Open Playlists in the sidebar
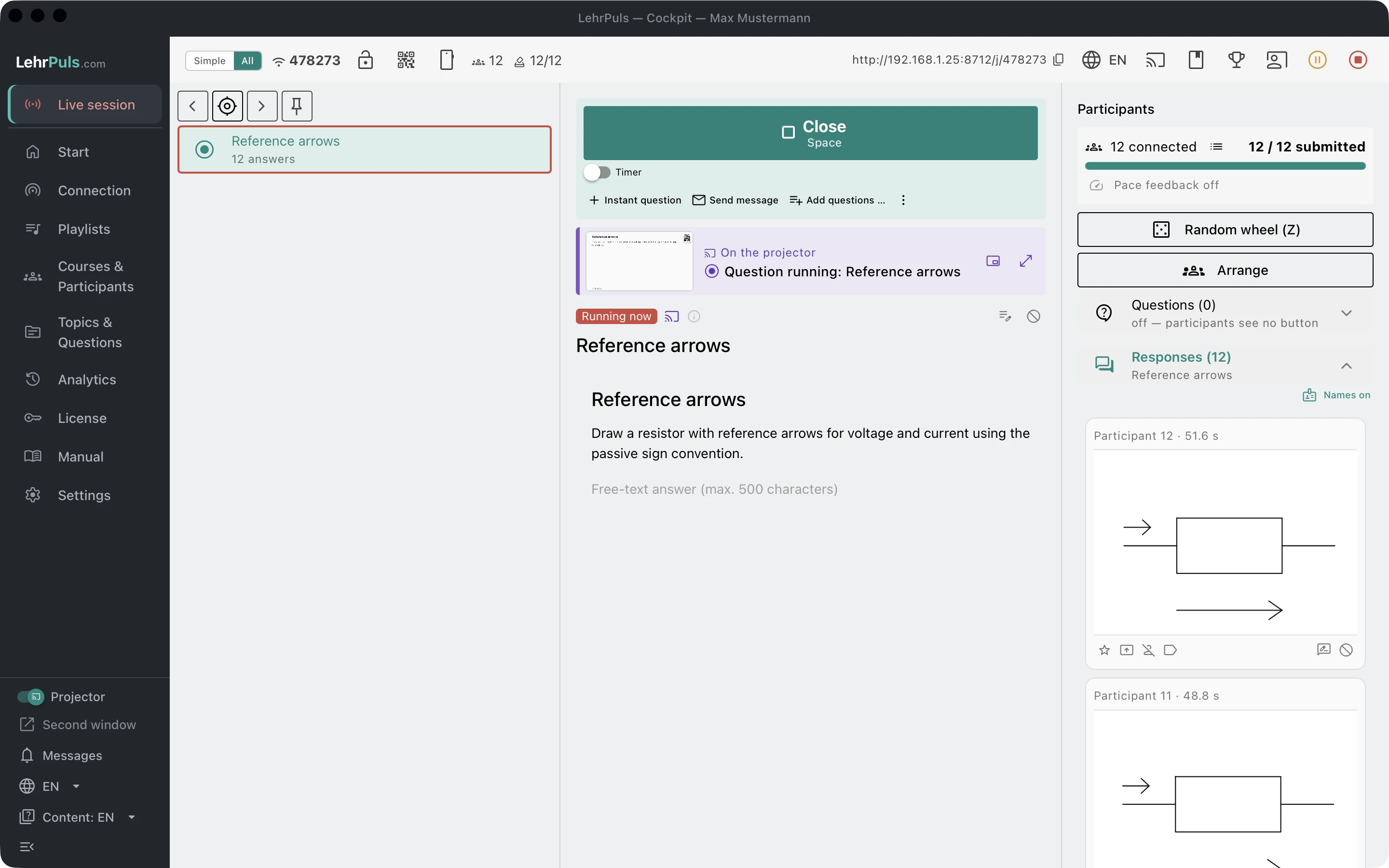This screenshot has width=1389, height=868. tap(85, 229)
